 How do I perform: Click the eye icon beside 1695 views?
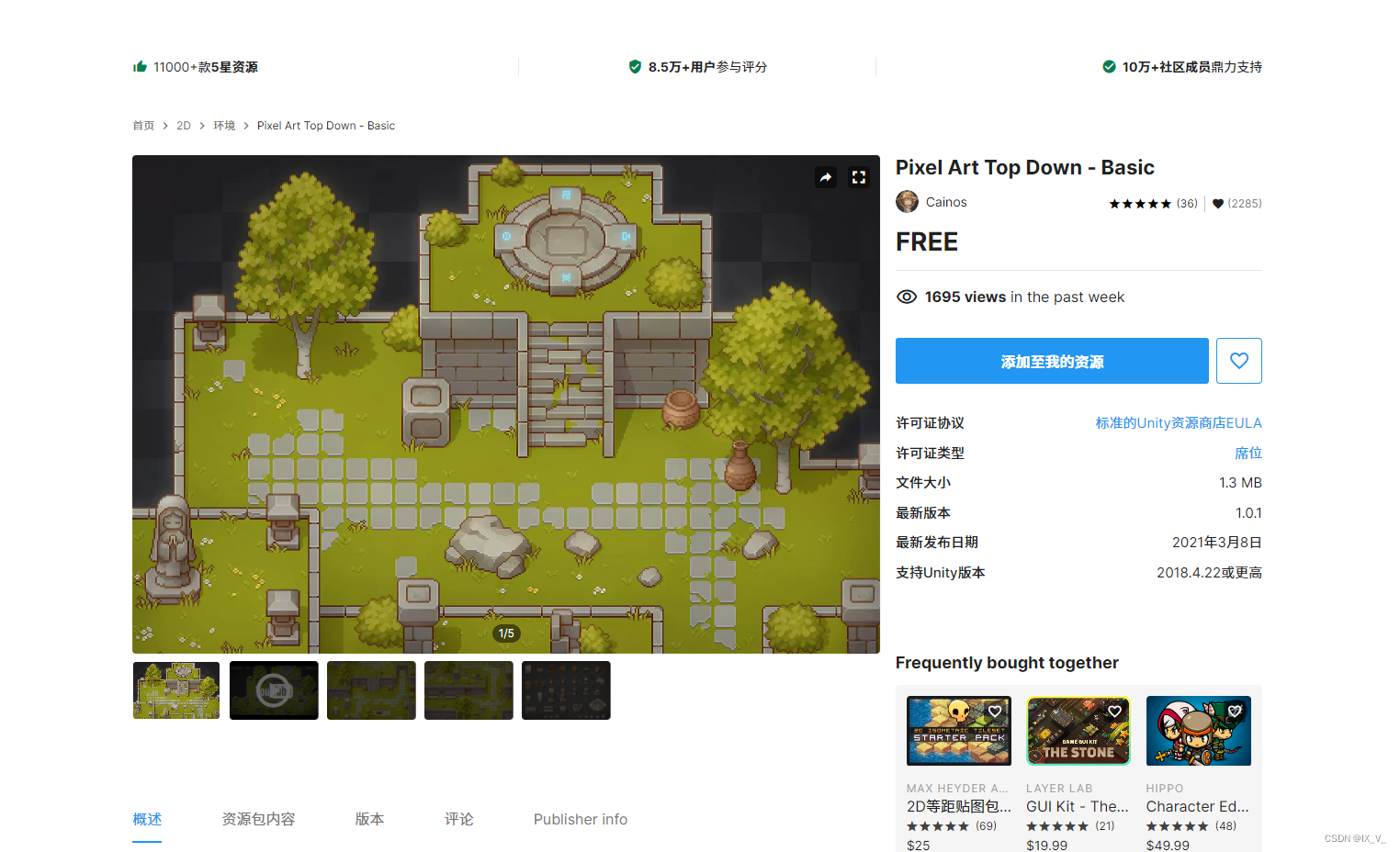click(907, 297)
